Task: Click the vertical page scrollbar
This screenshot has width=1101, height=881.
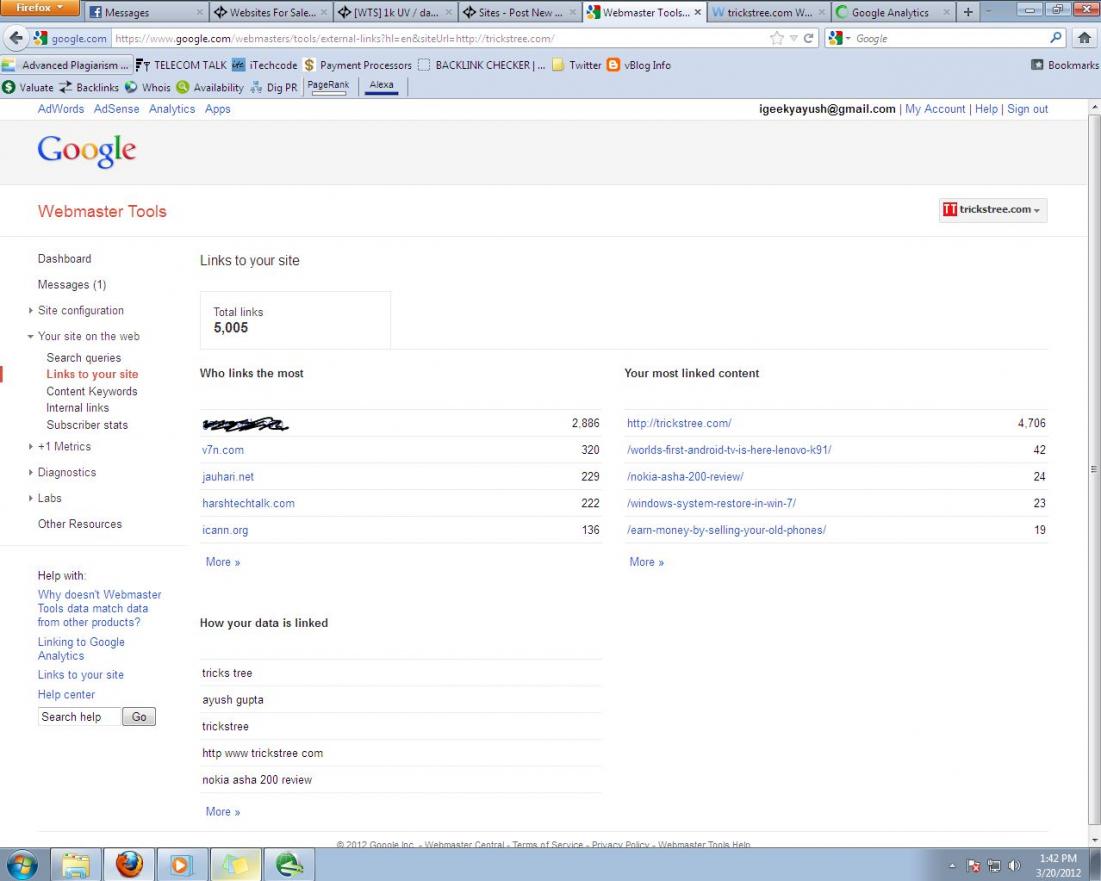Action: (x=1094, y=468)
